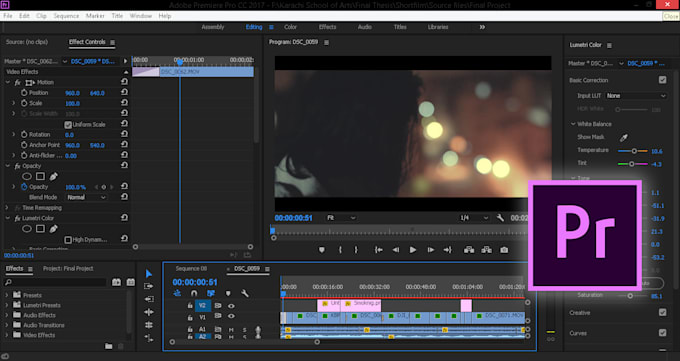Screen dimensions: 680x361
Task: Collapse the White Balance section
Action: pyautogui.click(x=573, y=124)
